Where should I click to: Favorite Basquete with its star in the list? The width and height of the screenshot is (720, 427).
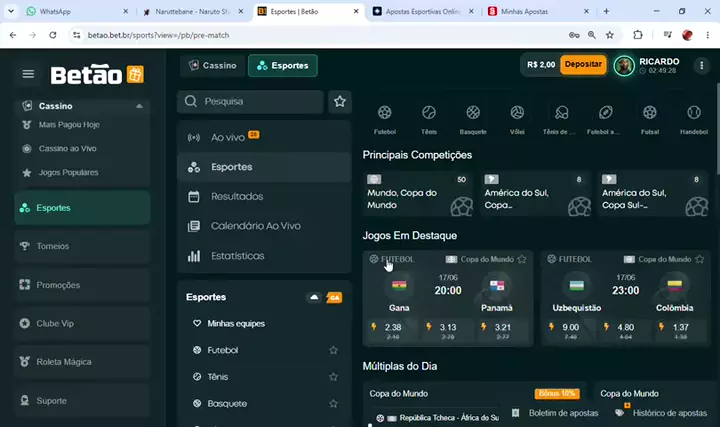click(x=333, y=404)
